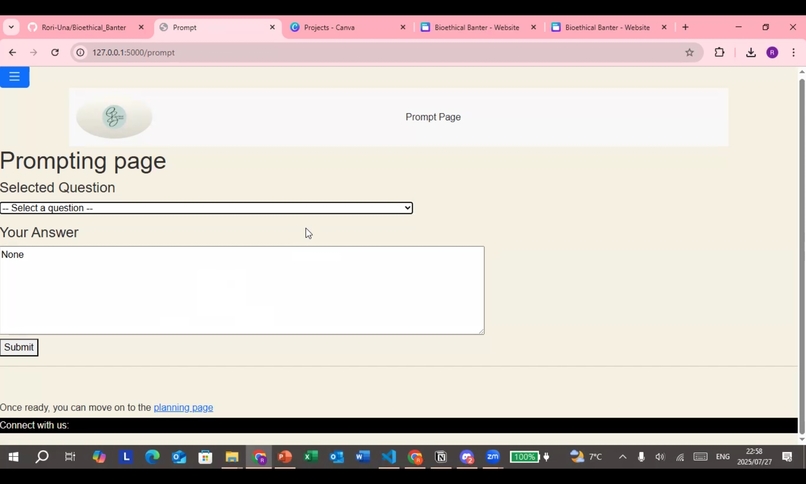Open the purple app left of Zoom
Viewport: 806px width, 484px height.
[x=467, y=457]
